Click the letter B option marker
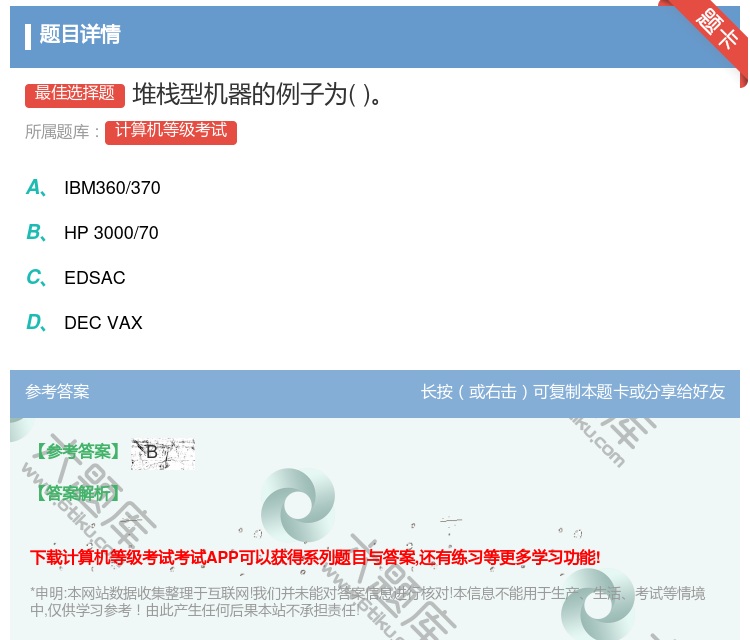Screen dimensions: 750x640 [36, 232]
